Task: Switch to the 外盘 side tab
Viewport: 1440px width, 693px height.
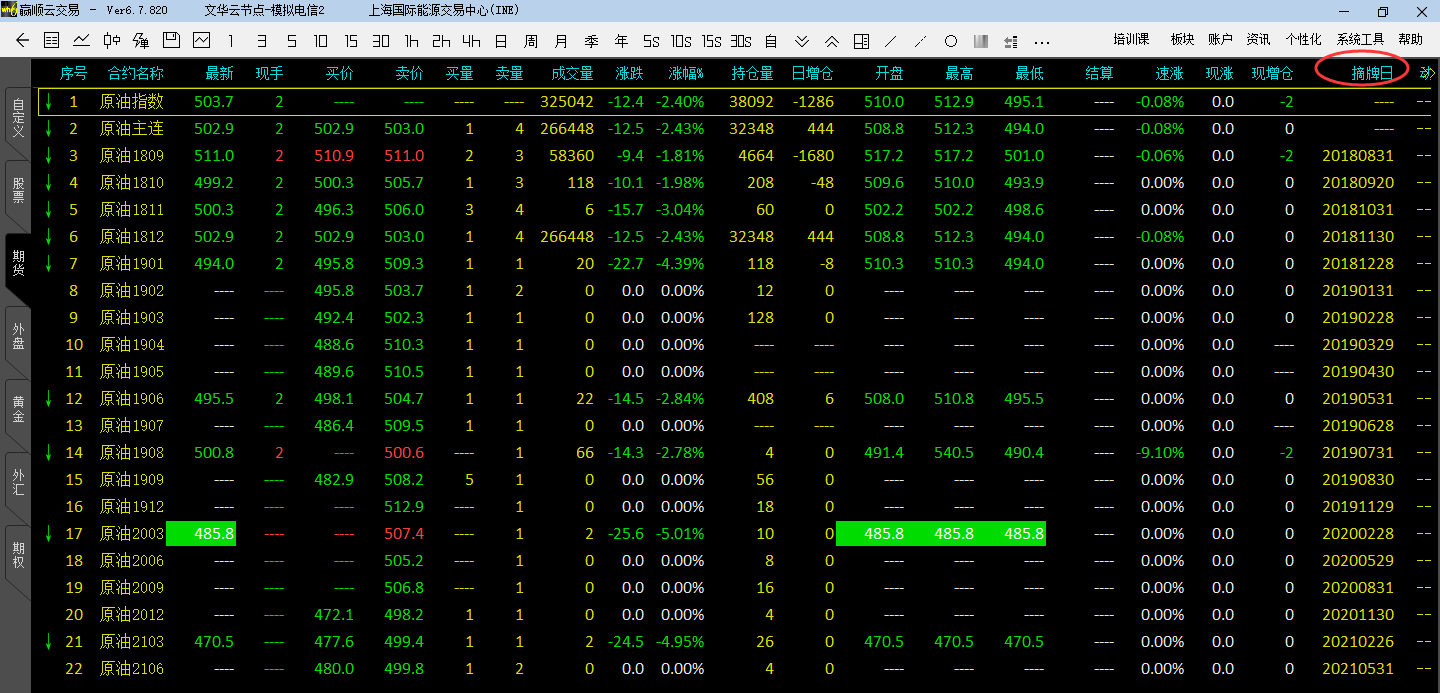Action: pos(17,336)
